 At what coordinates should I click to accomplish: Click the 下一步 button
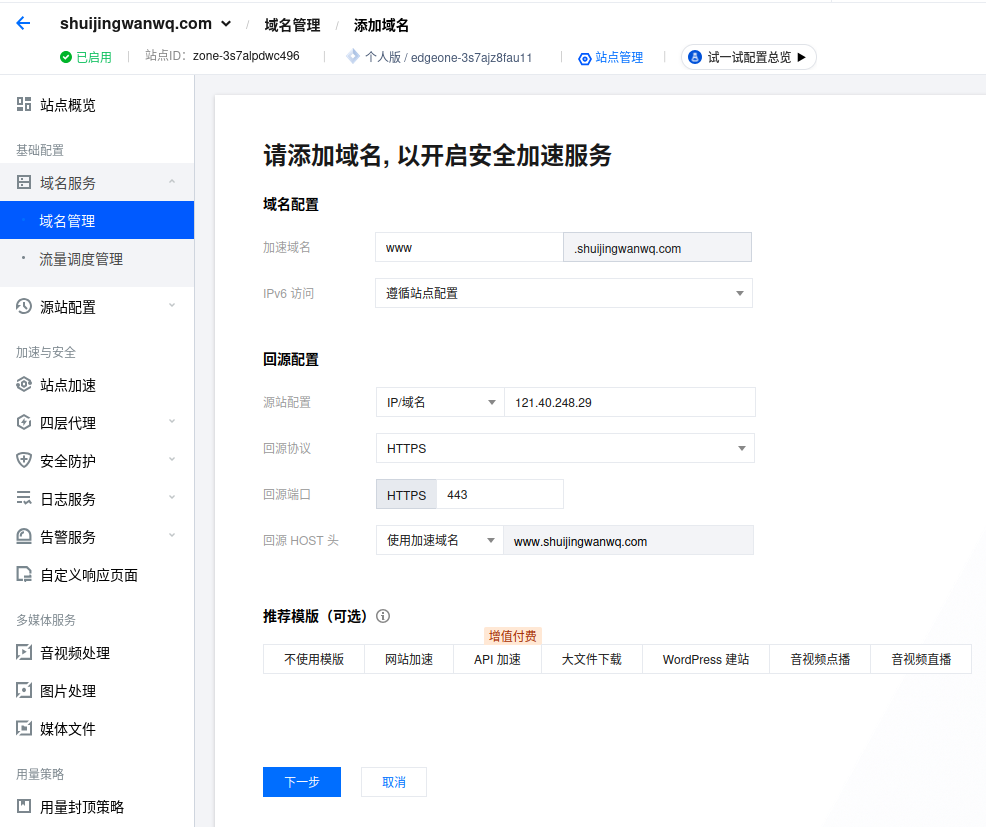(x=302, y=782)
